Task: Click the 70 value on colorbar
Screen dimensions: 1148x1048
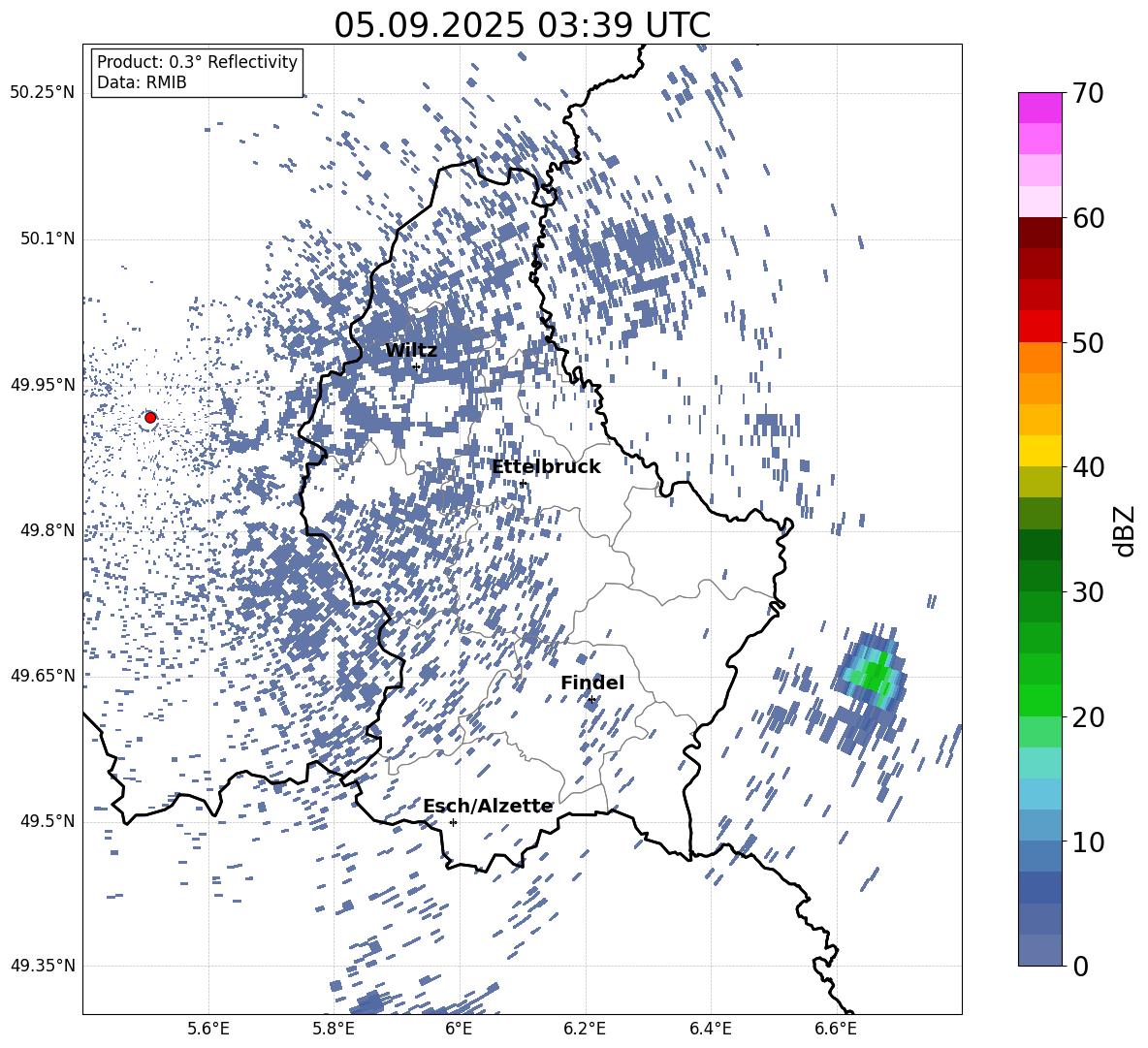Action: (x=1088, y=94)
